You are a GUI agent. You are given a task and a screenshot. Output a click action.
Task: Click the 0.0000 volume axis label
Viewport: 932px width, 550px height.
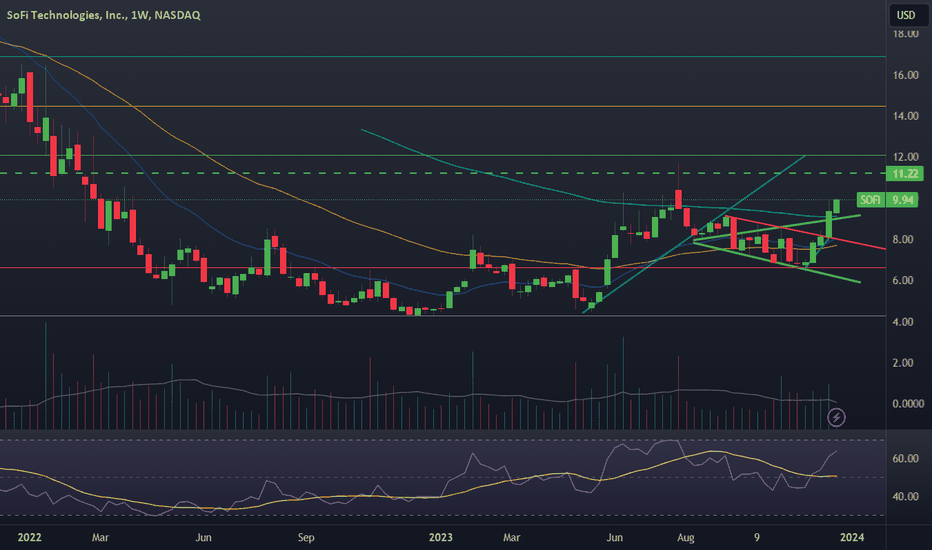[908, 404]
